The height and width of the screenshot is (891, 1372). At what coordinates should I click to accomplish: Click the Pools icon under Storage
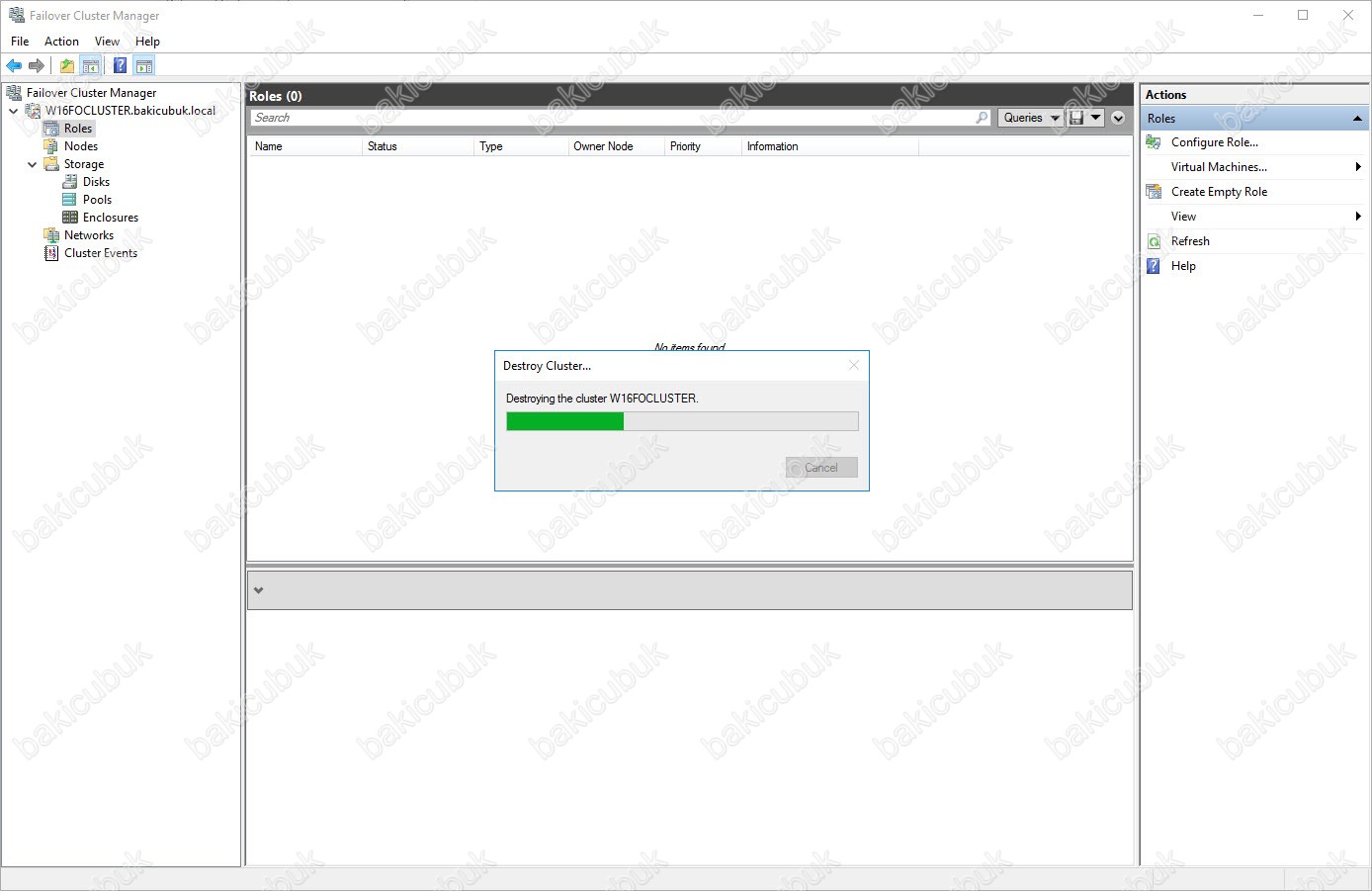tap(70, 200)
